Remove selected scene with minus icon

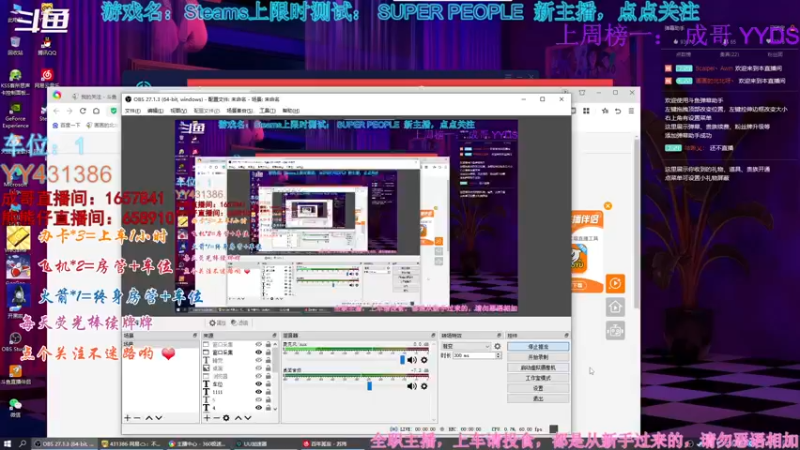(137, 418)
